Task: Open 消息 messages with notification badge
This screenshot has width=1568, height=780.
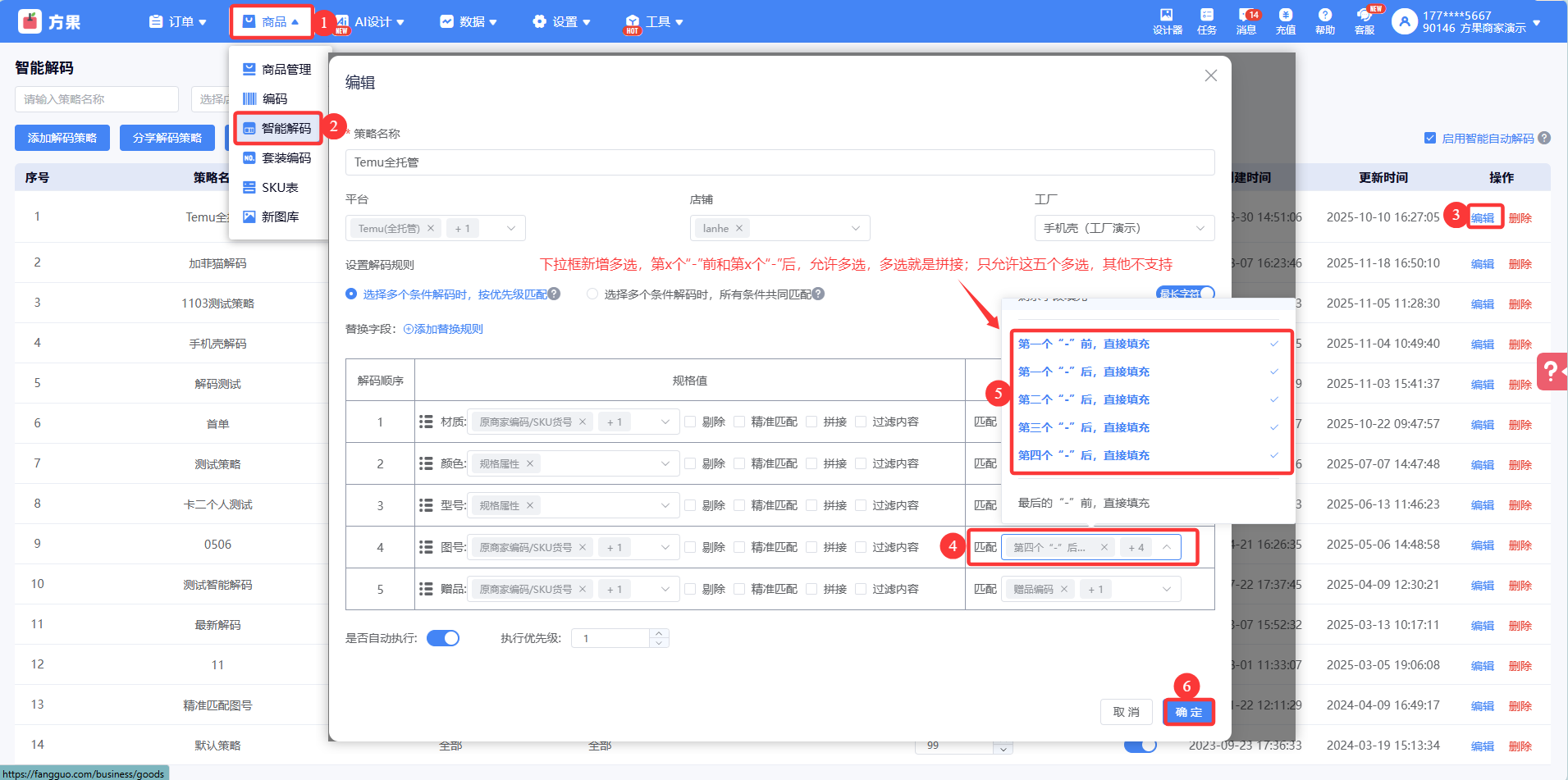Action: pos(1246,21)
